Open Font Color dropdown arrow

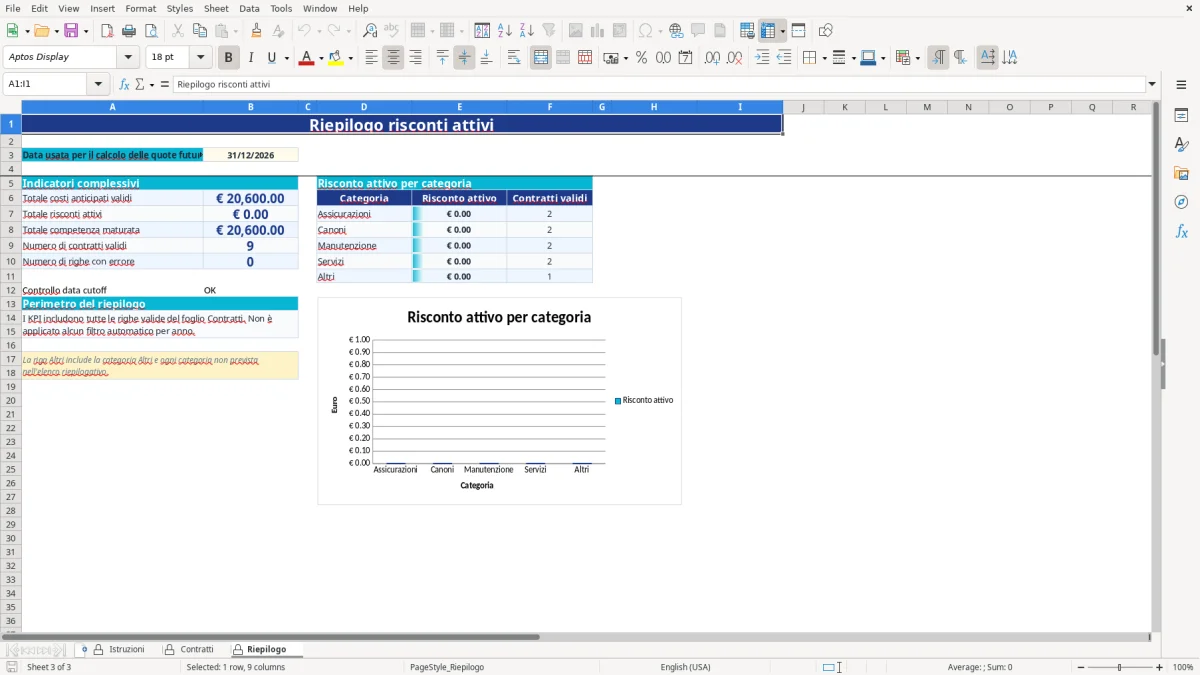tap(319, 58)
